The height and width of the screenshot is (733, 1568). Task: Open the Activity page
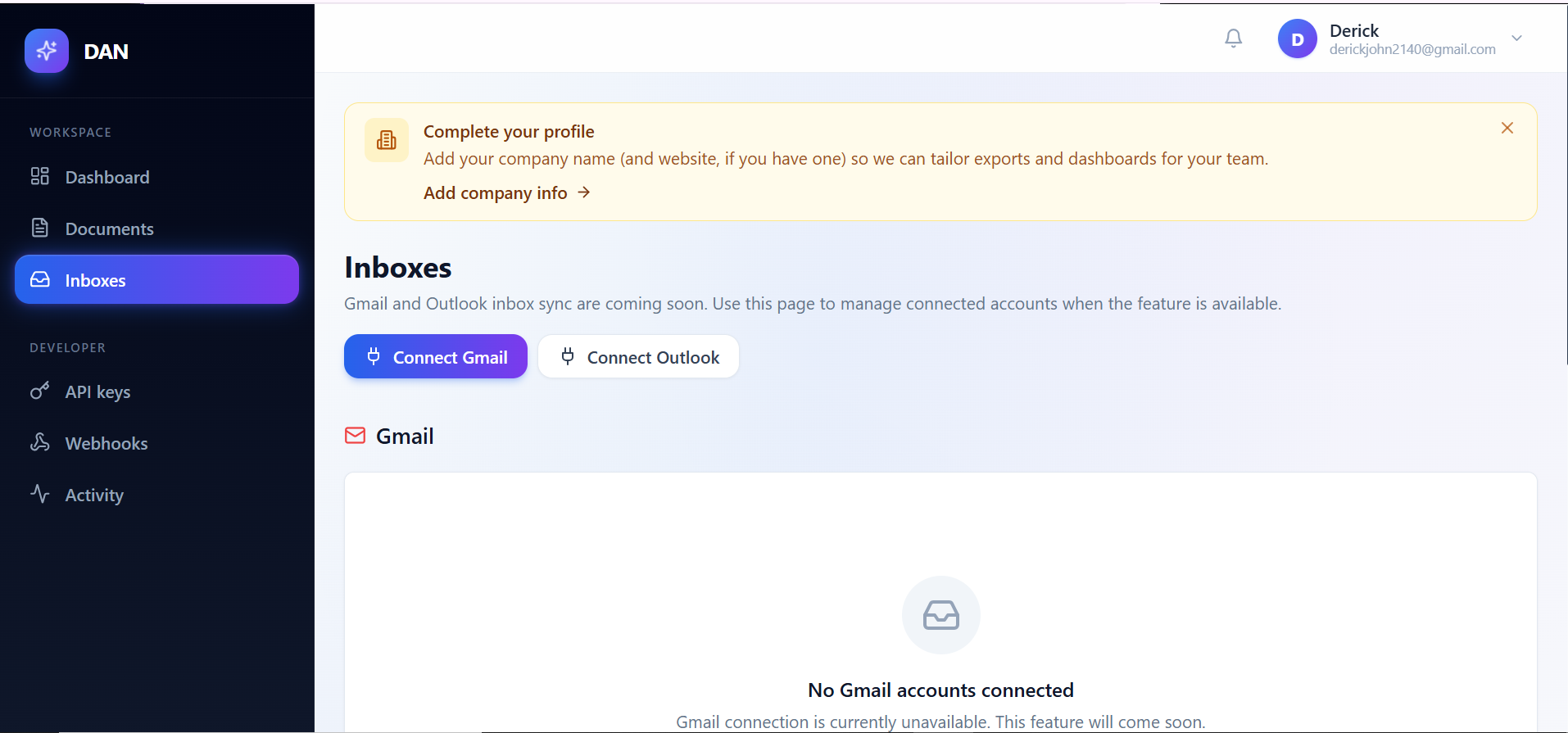pos(156,495)
